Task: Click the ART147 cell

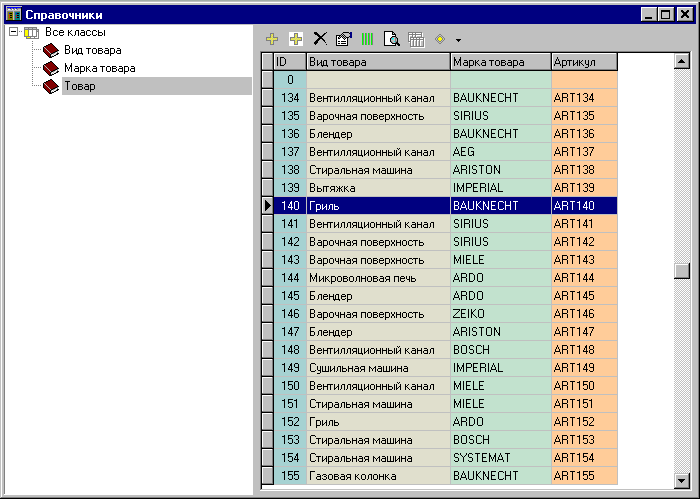Action: [584, 332]
